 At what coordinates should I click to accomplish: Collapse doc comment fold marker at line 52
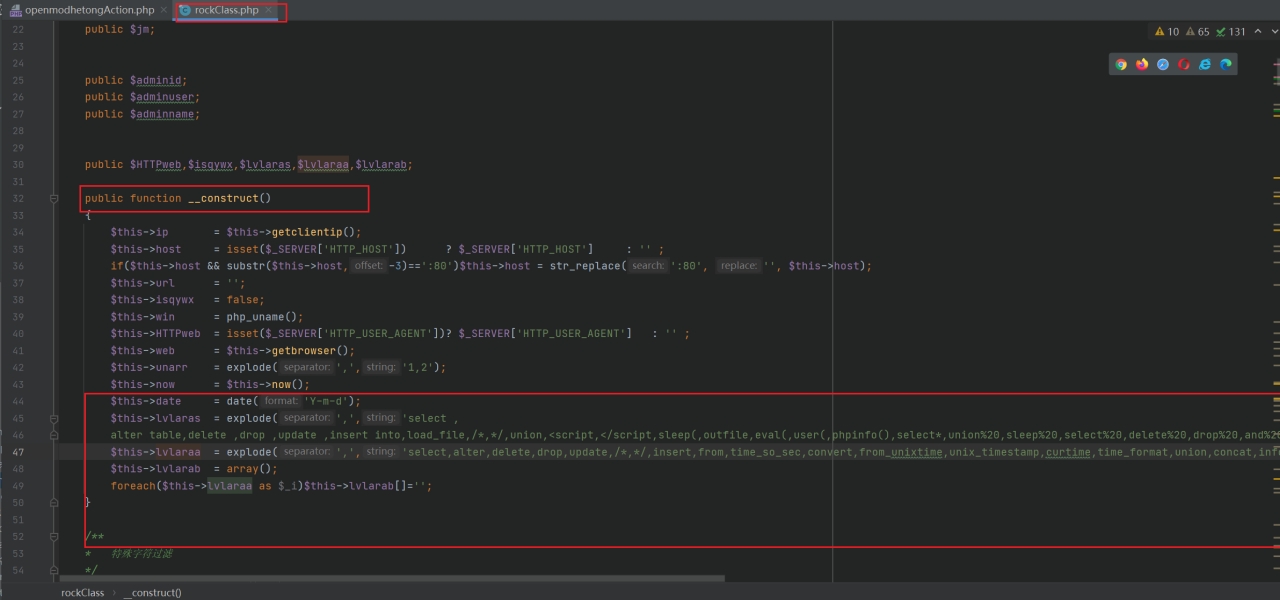tap(55, 537)
